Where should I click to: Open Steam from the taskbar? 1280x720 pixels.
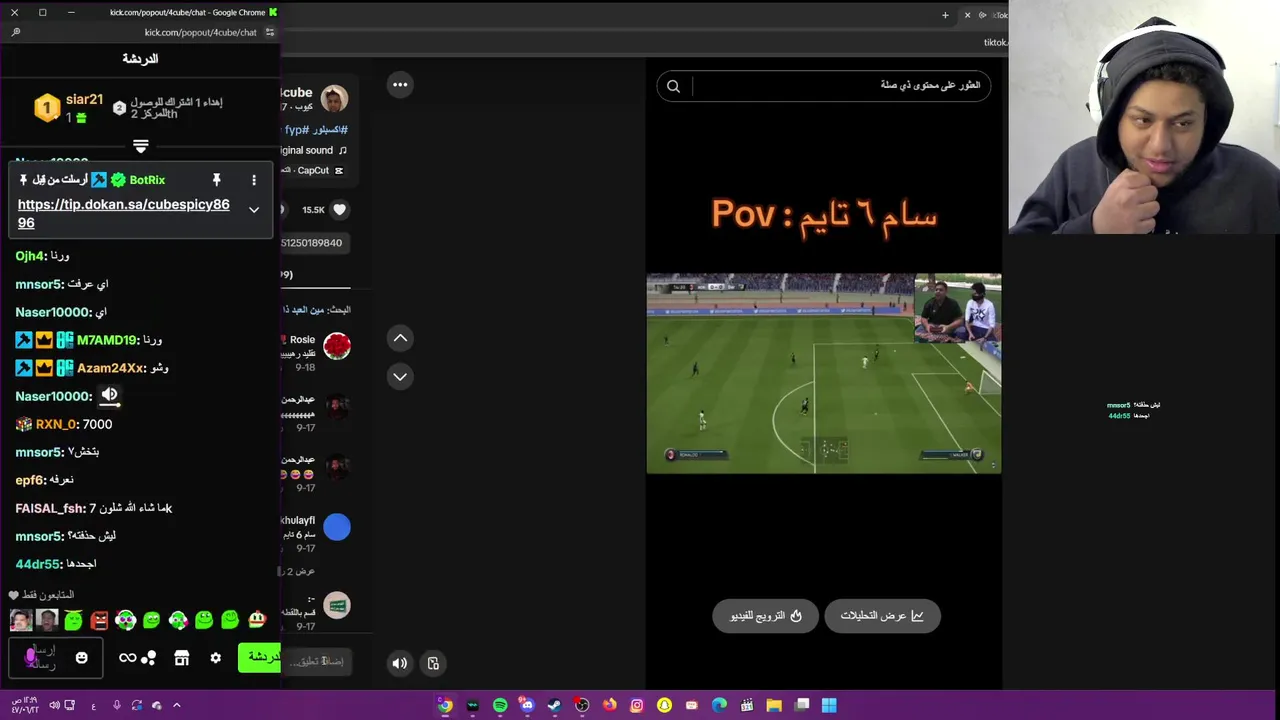coord(555,705)
